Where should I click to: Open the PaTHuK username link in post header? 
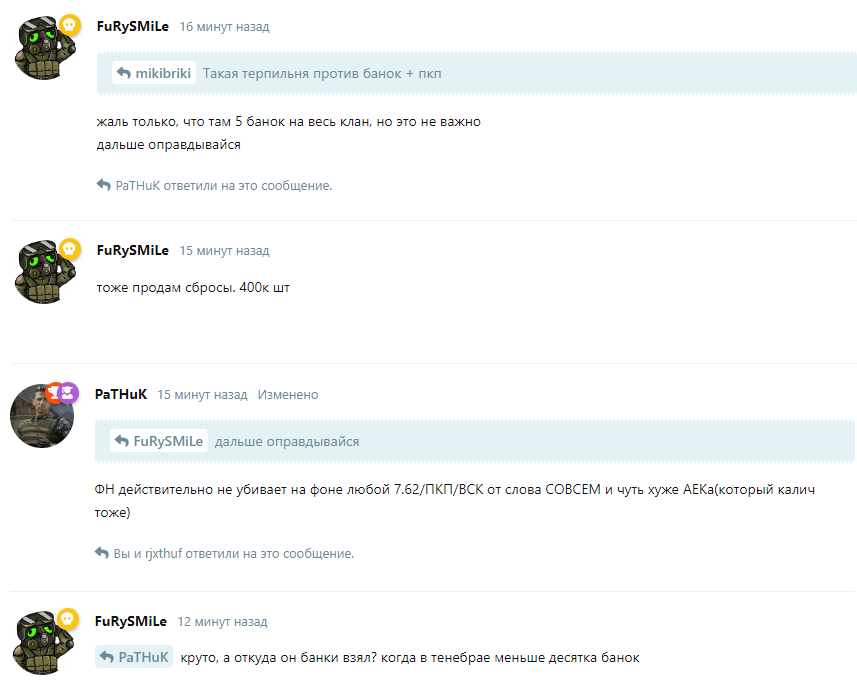121,394
